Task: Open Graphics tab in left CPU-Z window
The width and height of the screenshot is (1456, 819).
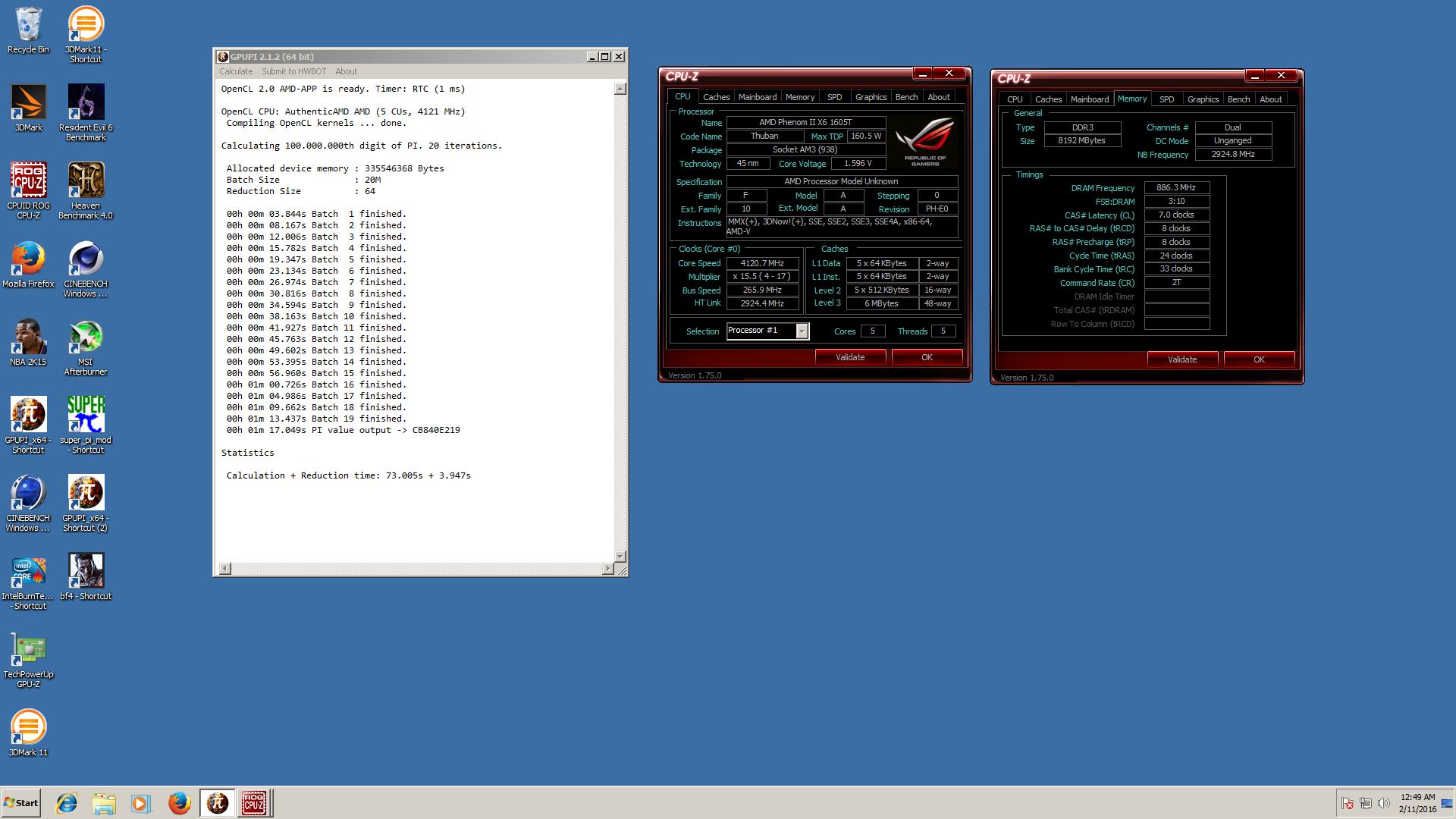Action: point(871,97)
